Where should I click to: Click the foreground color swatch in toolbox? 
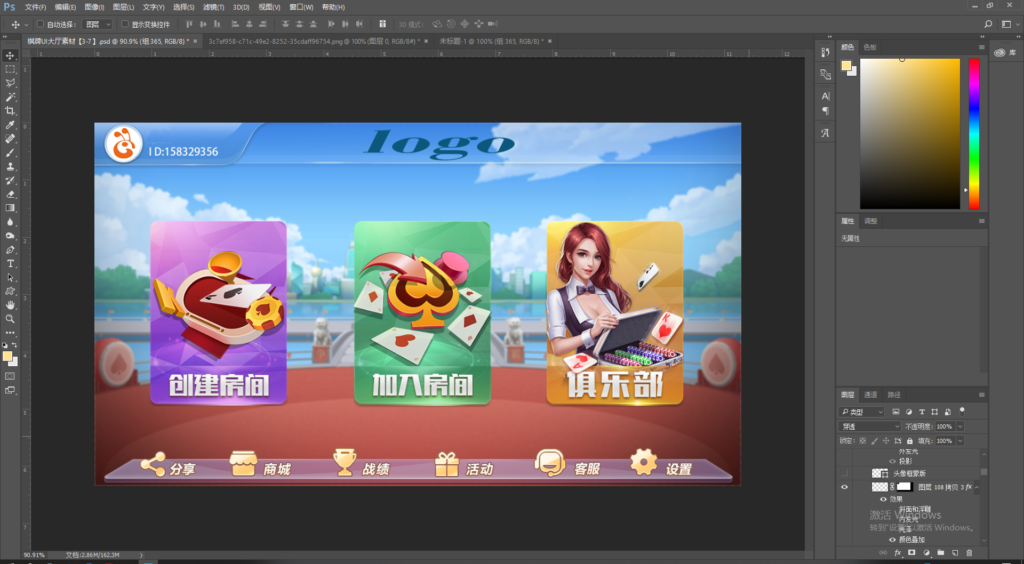point(7,355)
